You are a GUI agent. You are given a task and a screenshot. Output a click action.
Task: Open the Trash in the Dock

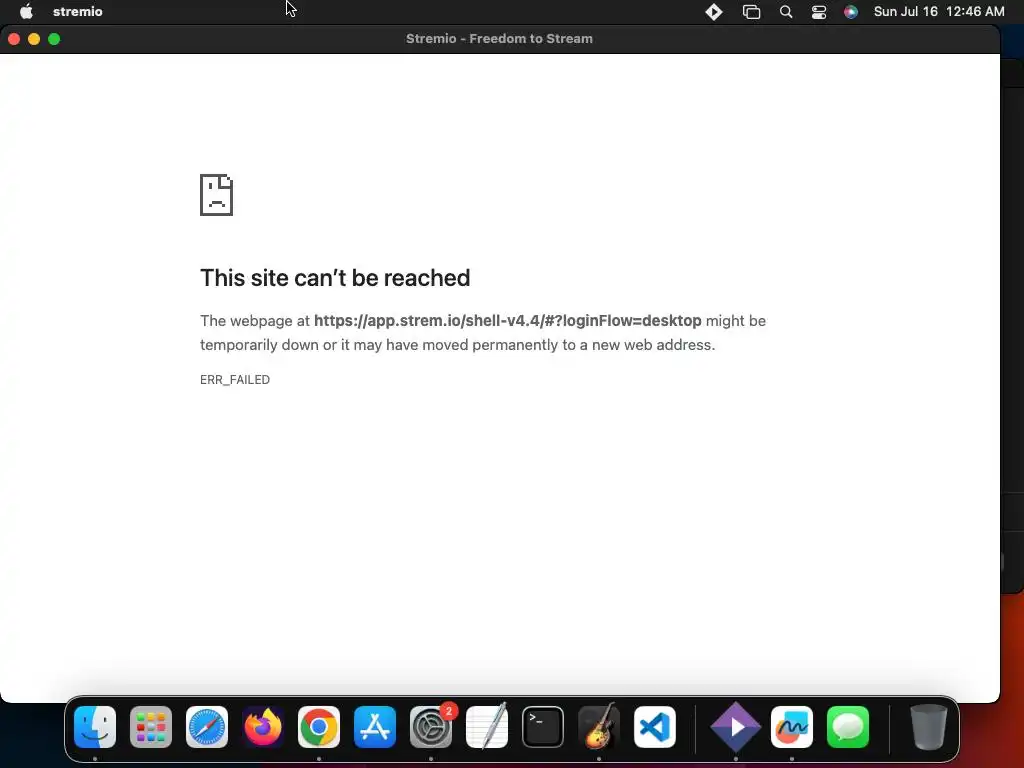[x=928, y=727]
